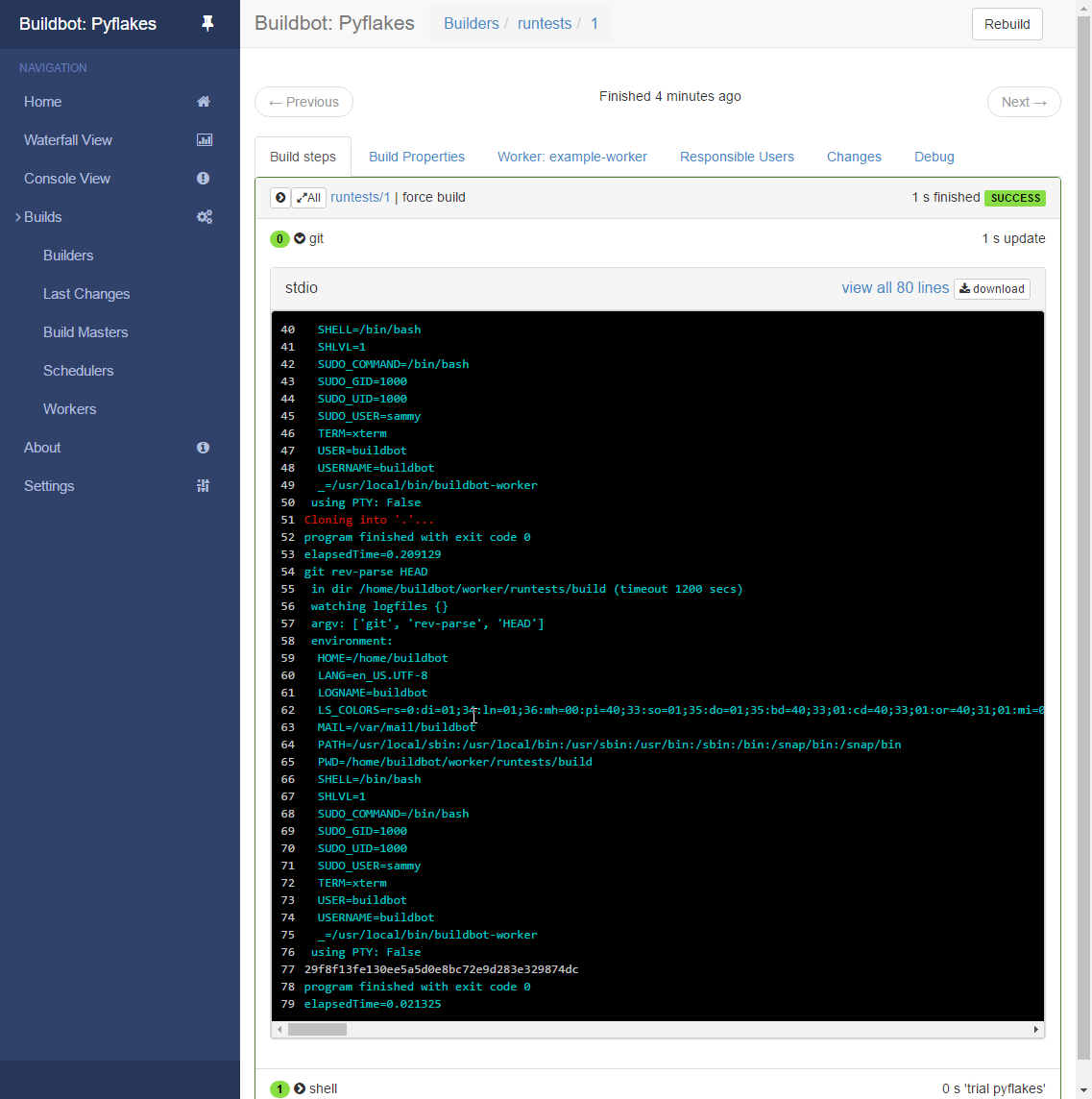Click view all 80 lines link
The image size is (1092, 1099).
click(x=895, y=288)
